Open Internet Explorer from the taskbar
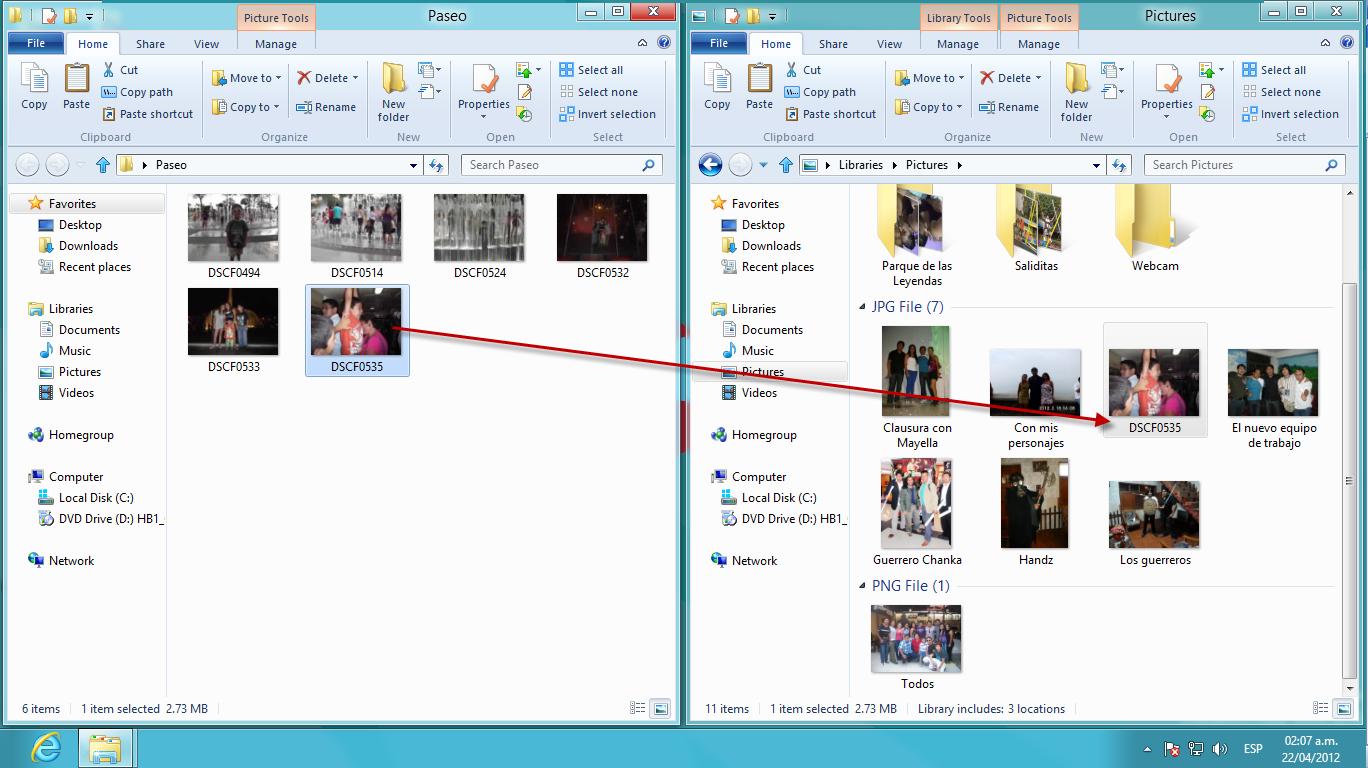The width and height of the screenshot is (1368, 768). 46,748
